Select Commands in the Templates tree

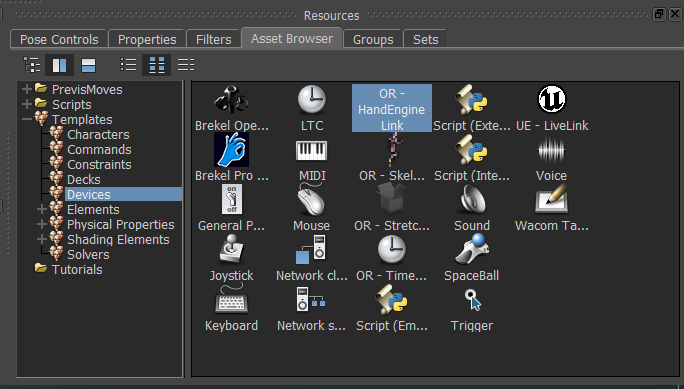point(99,149)
